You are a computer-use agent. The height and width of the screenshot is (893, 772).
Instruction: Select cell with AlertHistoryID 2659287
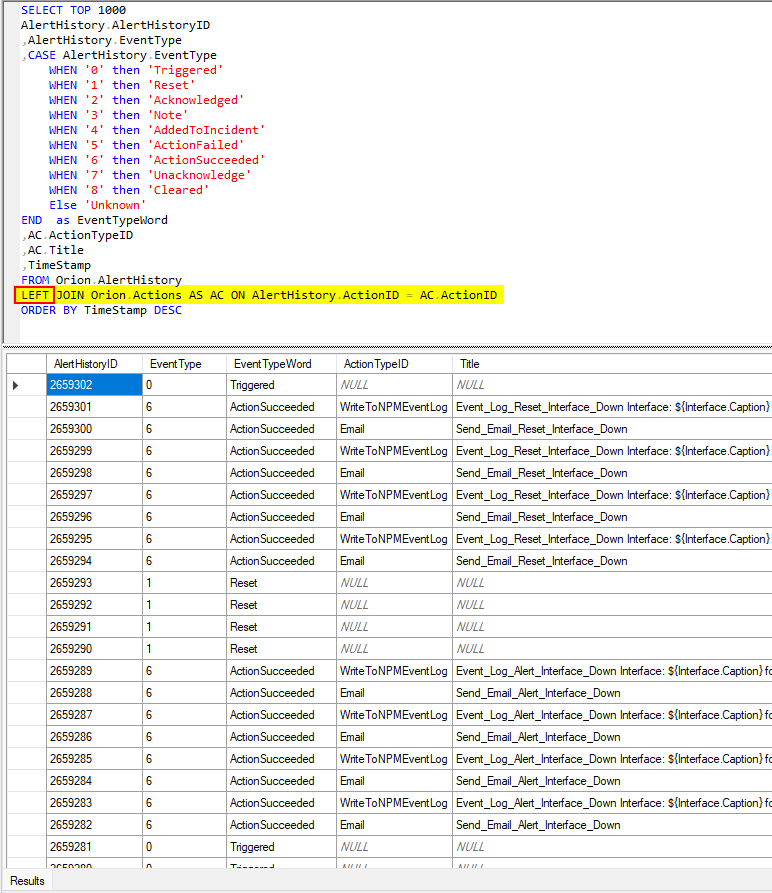94,715
